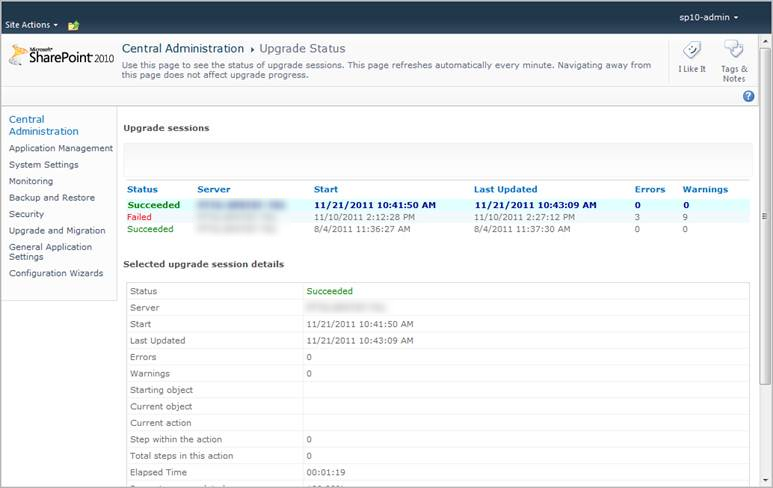Click last updated 11/10/2011 2:27:12 PM

pyautogui.click(x=525, y=217)
